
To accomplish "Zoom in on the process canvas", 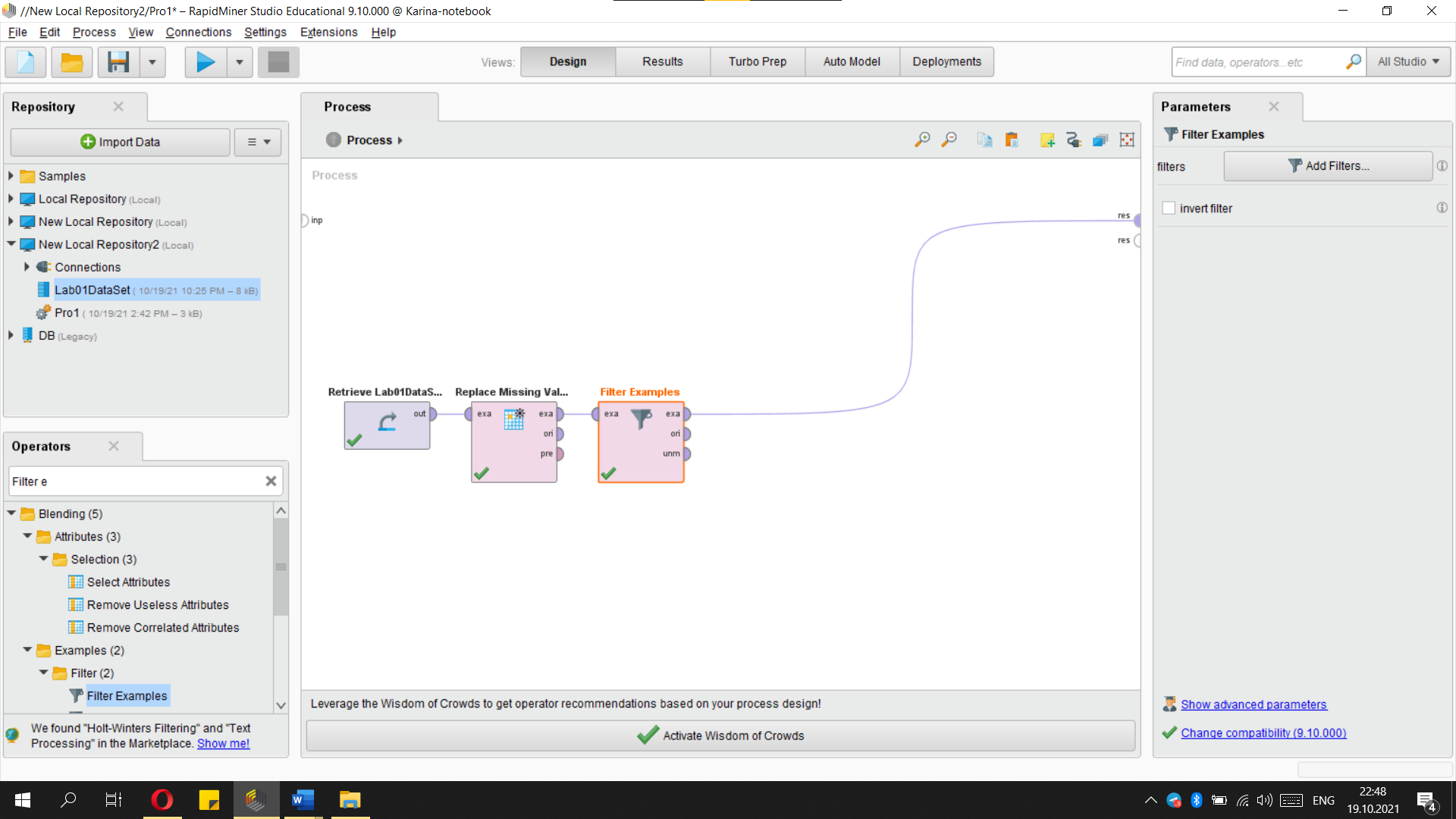I will coord(922,140).
